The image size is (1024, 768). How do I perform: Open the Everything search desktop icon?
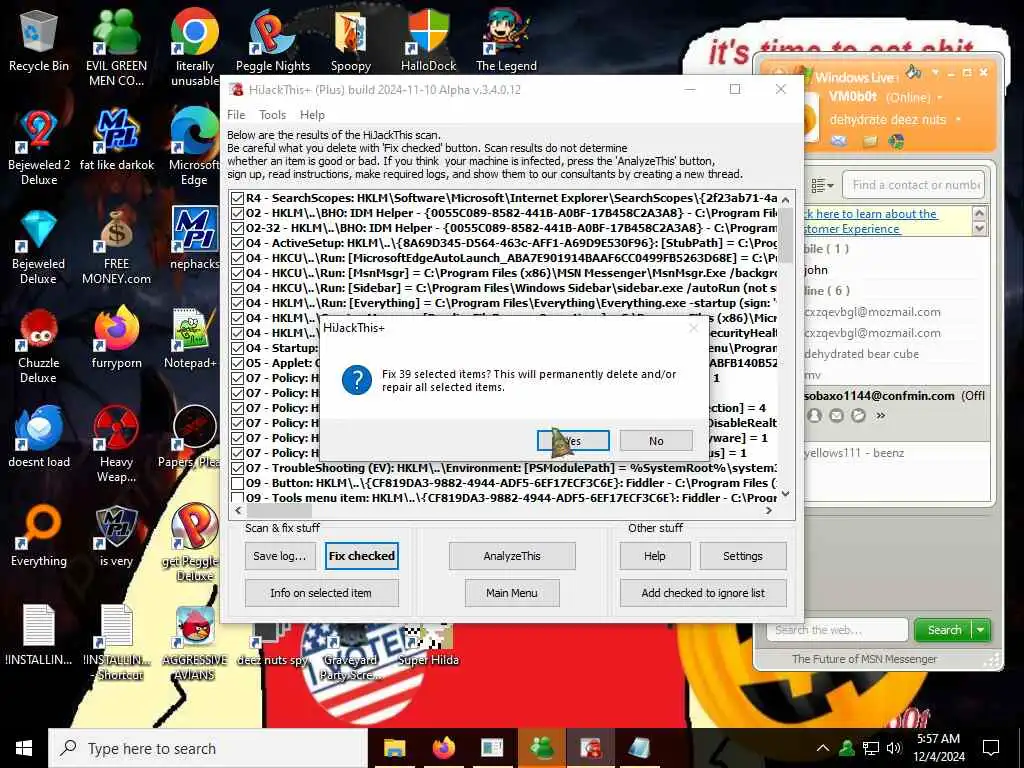[39, 536]
